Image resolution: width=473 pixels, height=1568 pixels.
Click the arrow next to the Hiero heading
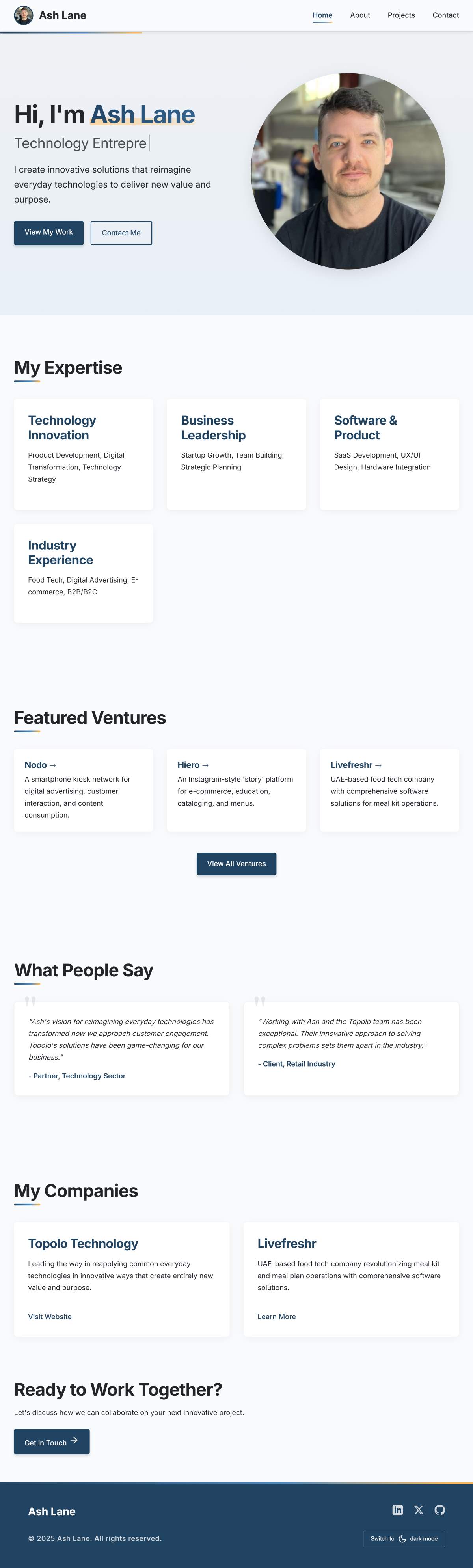click(x=207, y=765)
